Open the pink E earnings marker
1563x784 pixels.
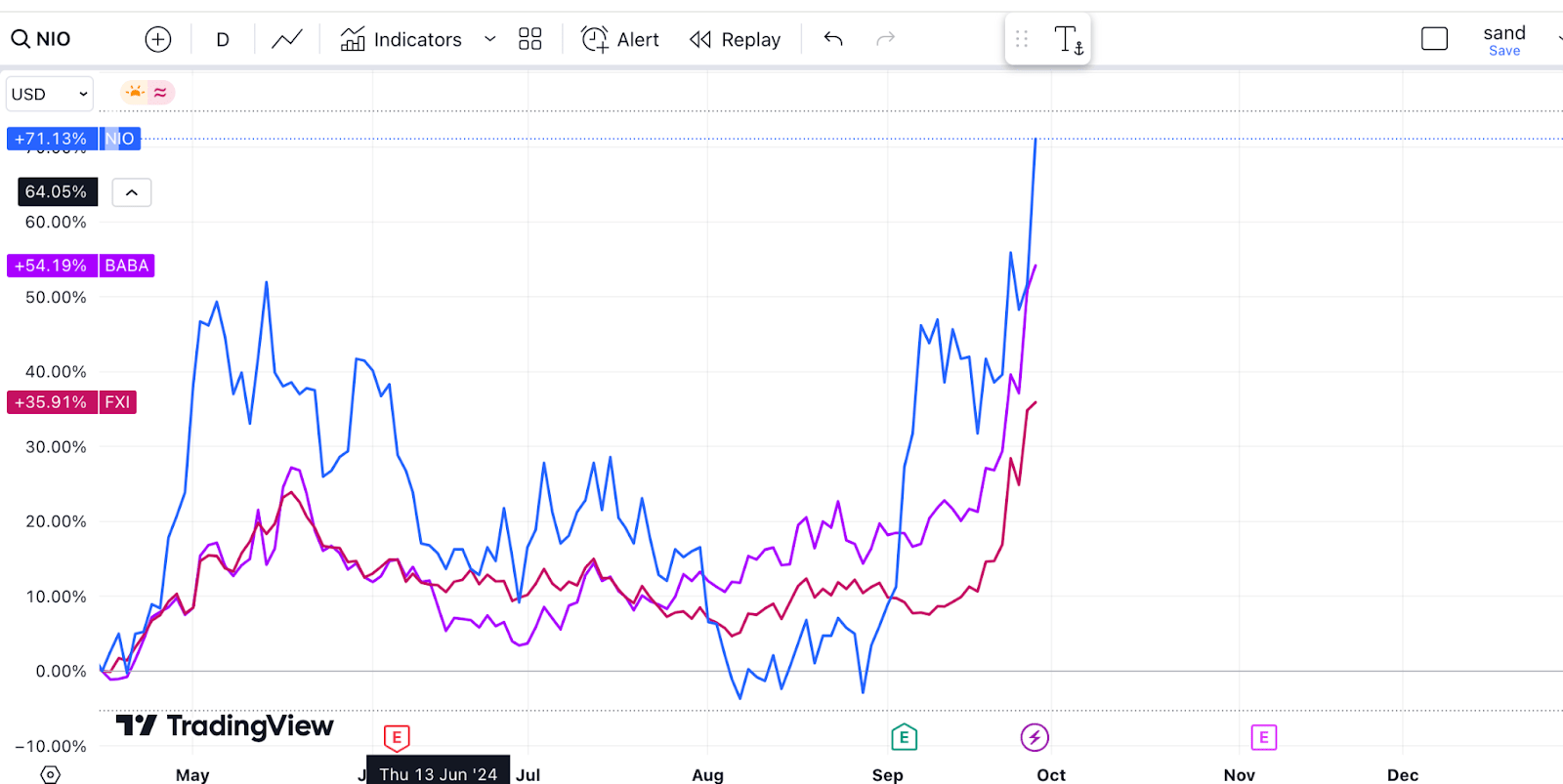(1264, 737)
